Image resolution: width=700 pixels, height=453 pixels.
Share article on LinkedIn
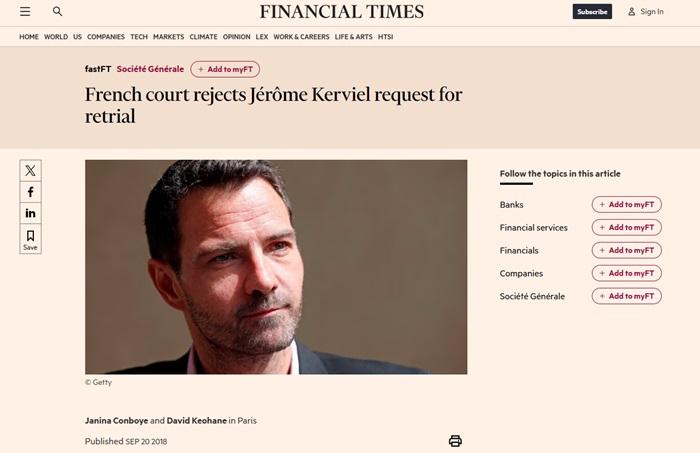pos(31,213)
